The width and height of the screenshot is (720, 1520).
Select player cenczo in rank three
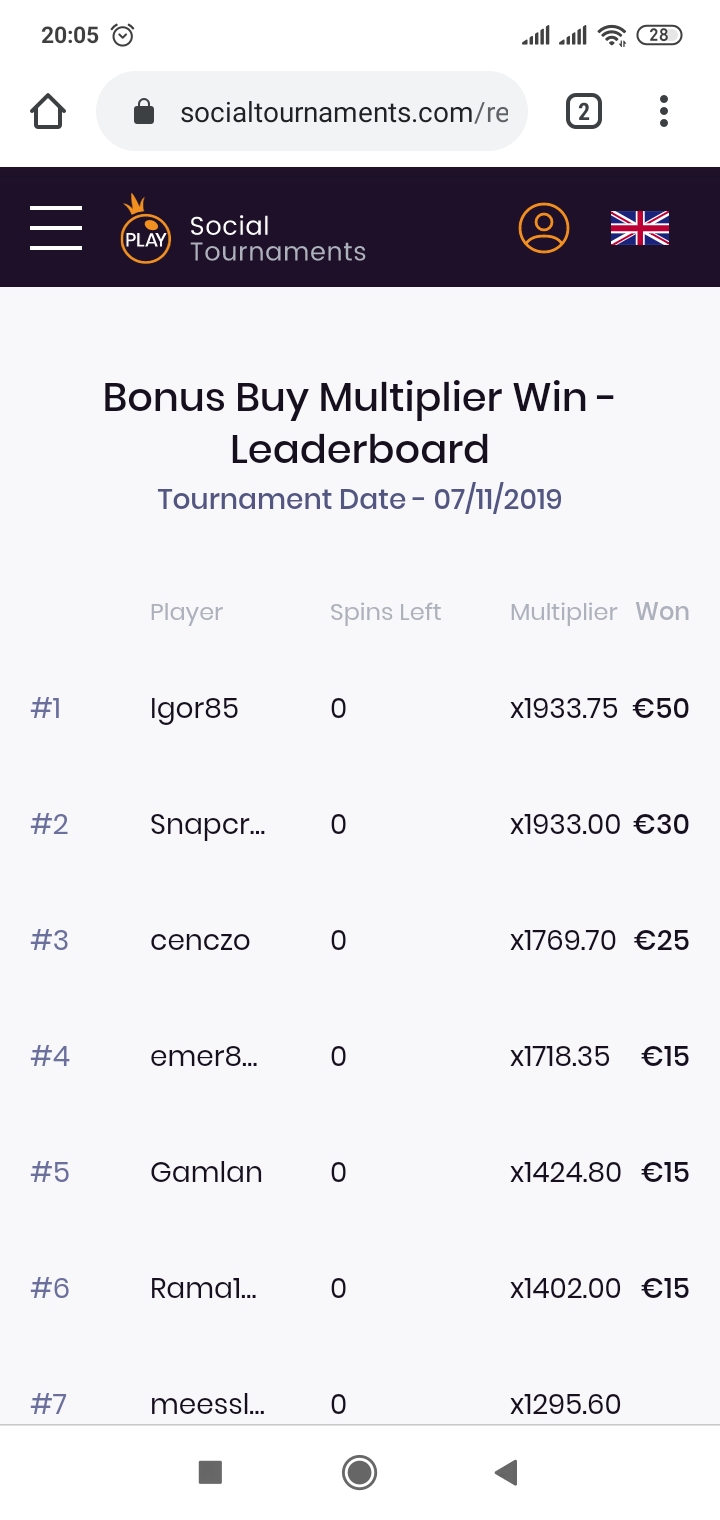click(x=200, y=941)
